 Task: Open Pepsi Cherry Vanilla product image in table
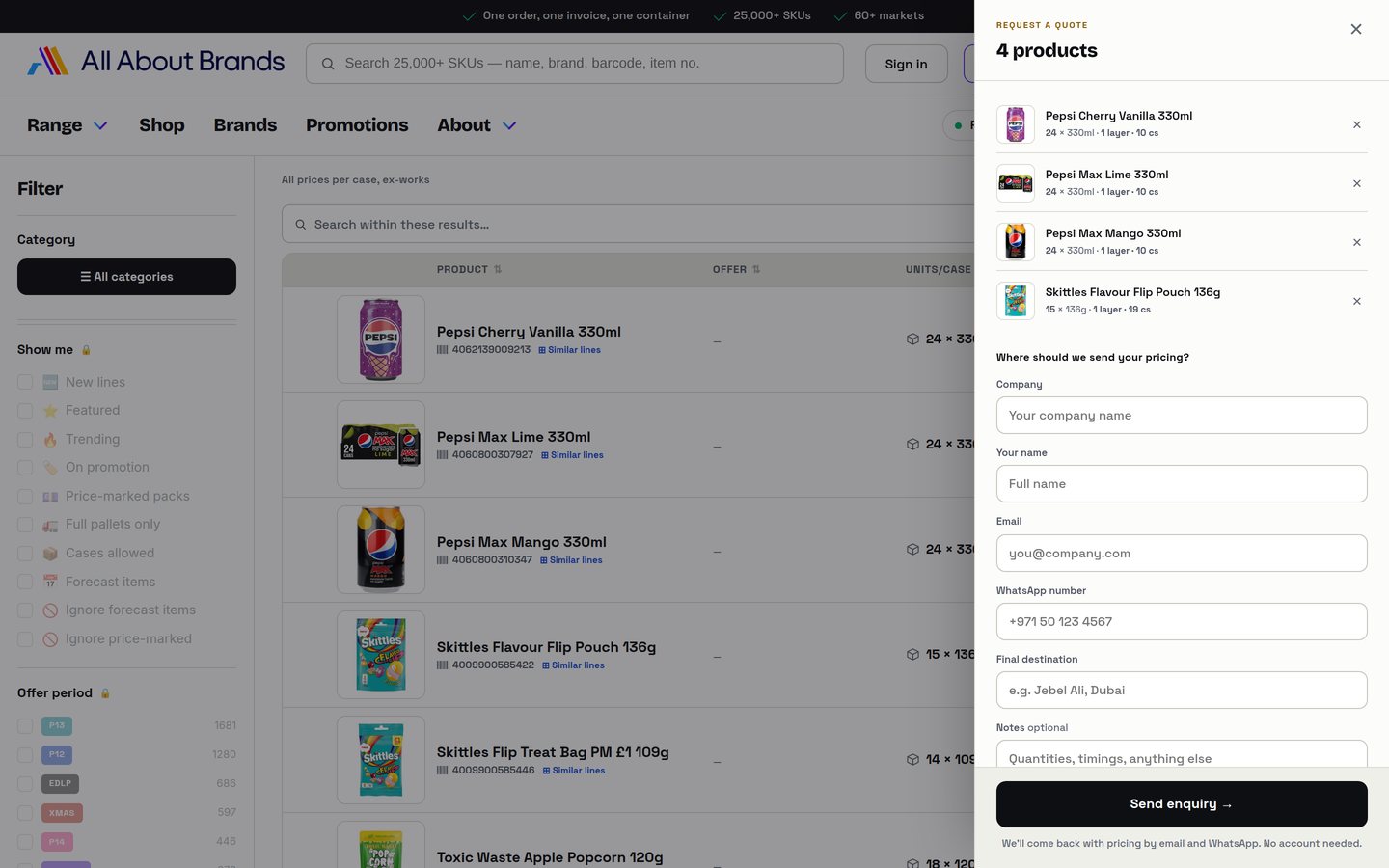click(x=381, y=339)
